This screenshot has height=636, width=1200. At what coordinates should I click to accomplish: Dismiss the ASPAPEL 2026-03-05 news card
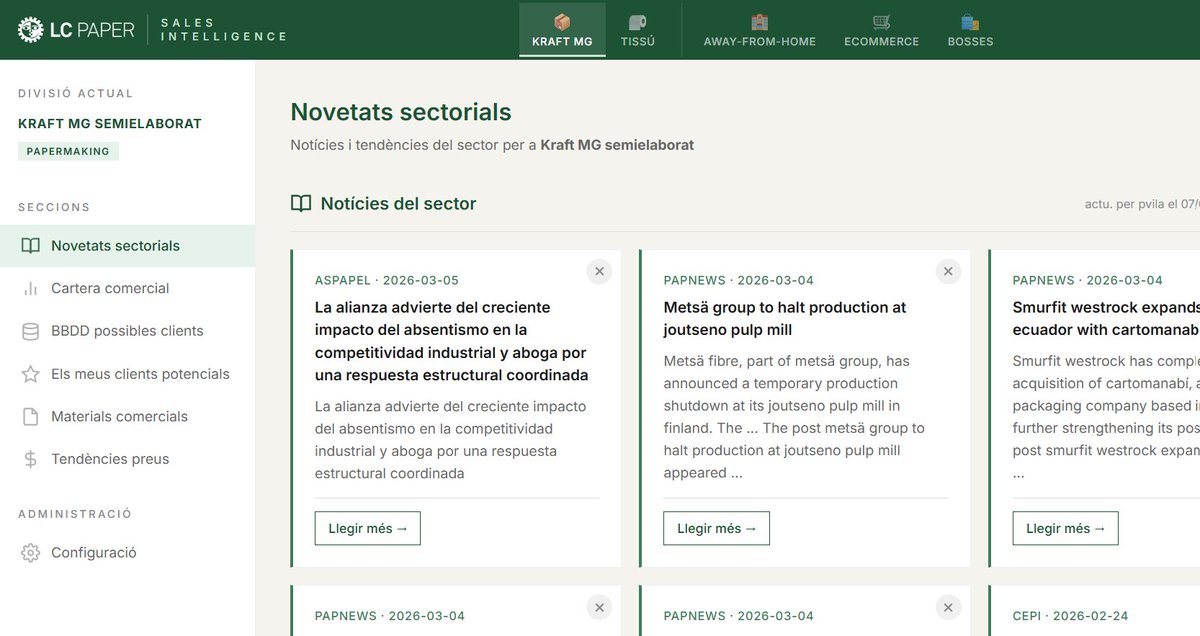click(599, 271)
